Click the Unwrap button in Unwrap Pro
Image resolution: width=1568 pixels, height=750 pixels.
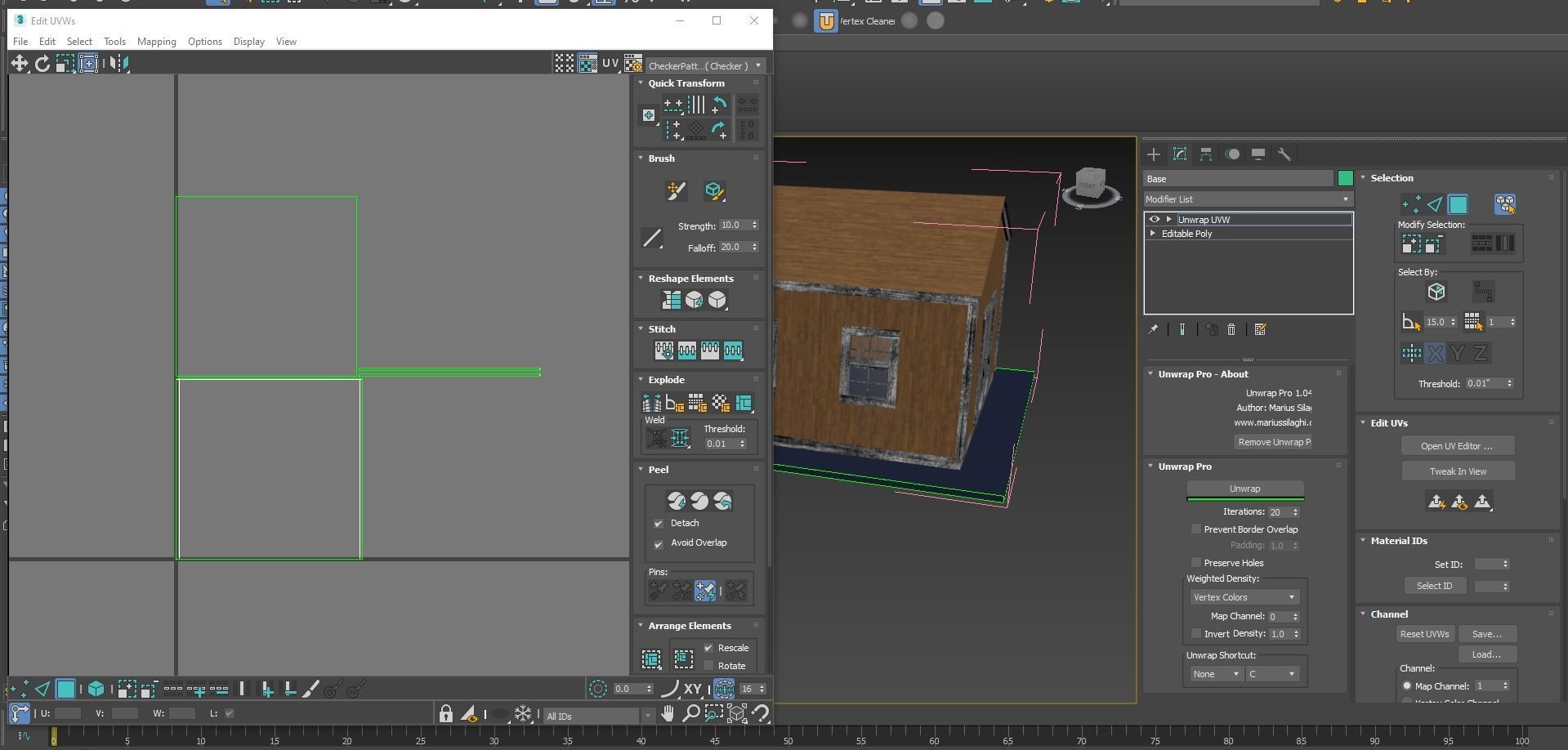1244,489
